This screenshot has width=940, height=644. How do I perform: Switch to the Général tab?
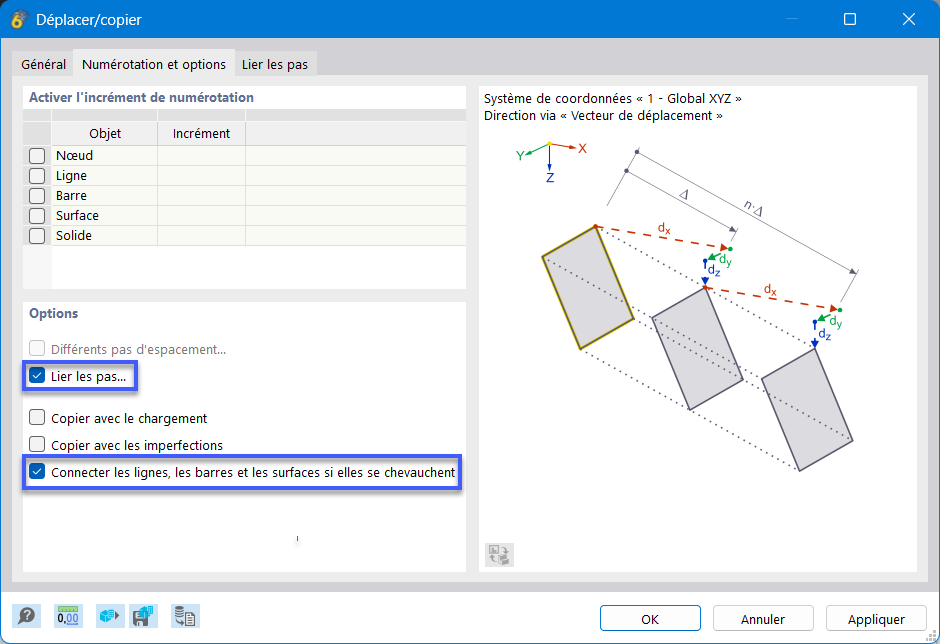click(x=43, y=64)
